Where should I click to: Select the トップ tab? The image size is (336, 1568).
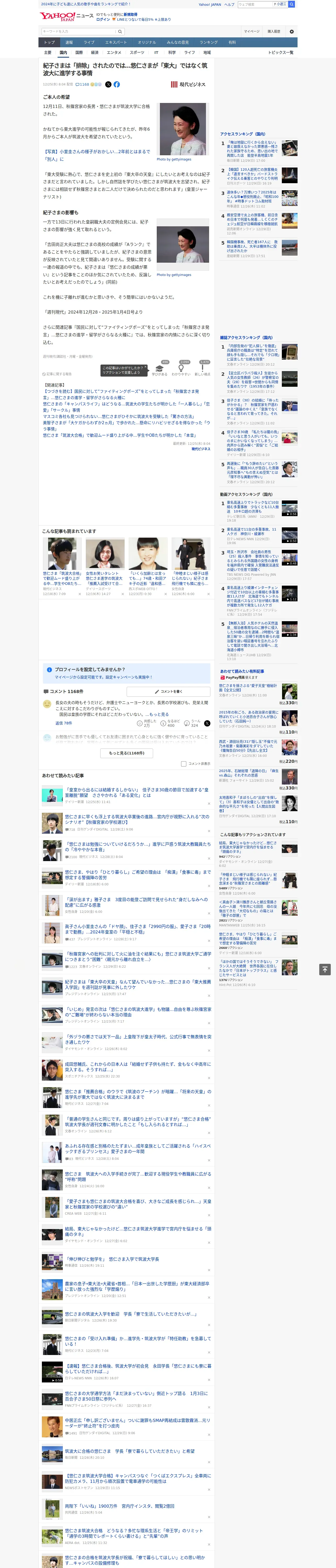(x=49, y=42)
